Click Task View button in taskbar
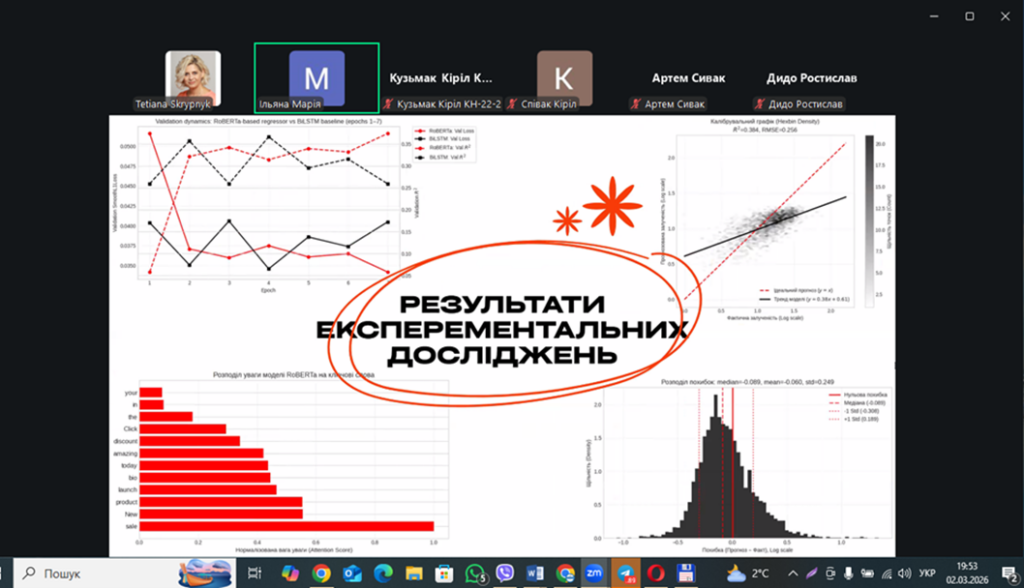Screen dimensions: 1024x588 click(x=256, y=573)
